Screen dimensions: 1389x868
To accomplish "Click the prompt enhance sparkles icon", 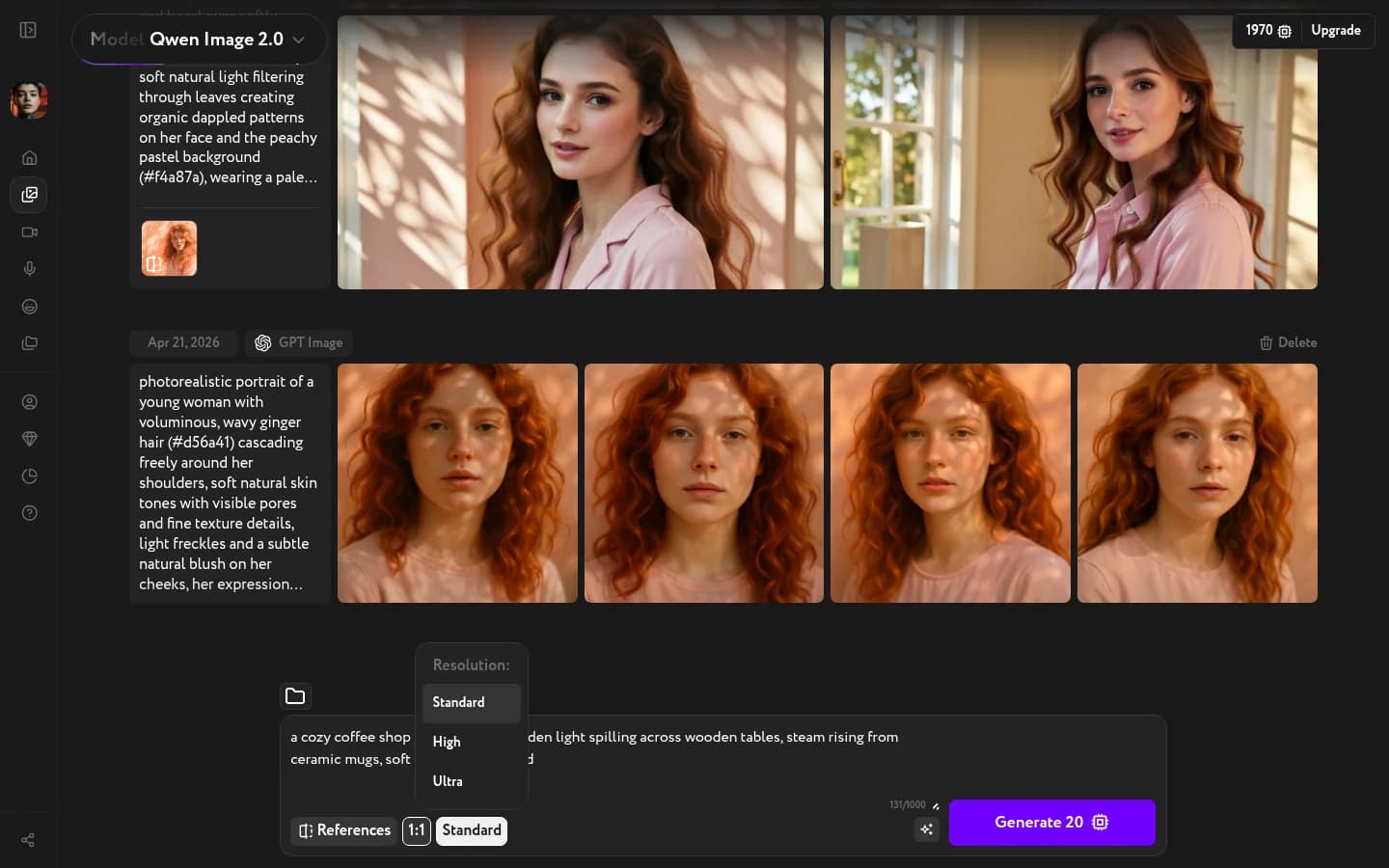I will (x=926, y=829).
